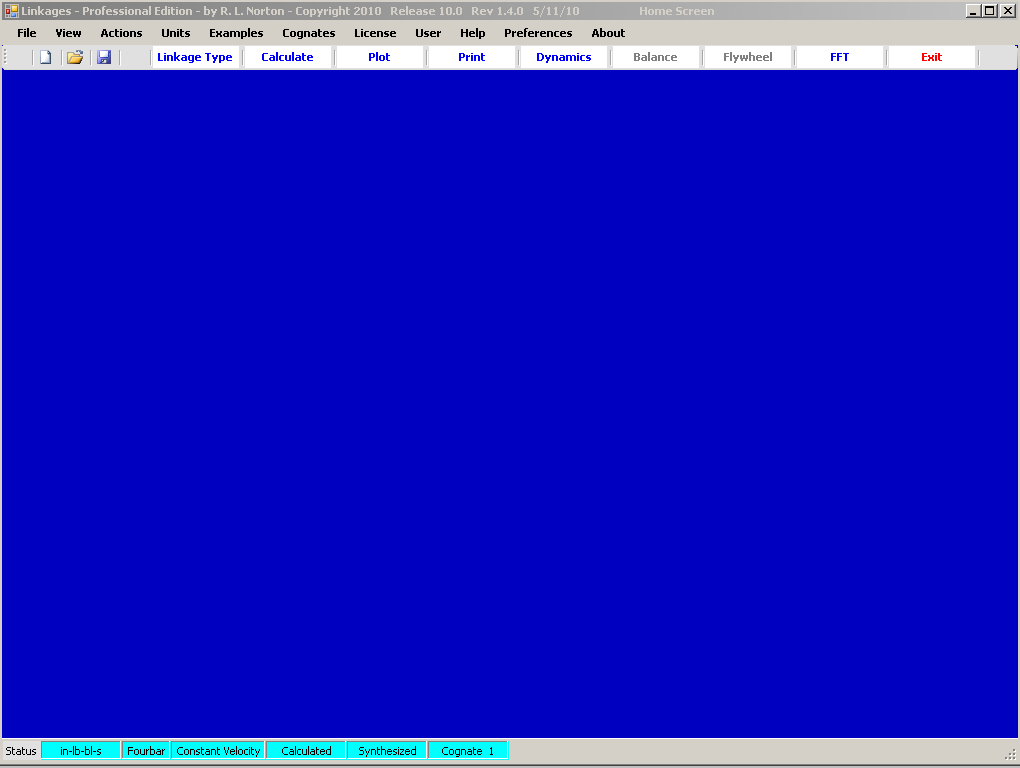The height and width of the screenshot is (768, 1020).
Task: Open the Preferences menu
Action: pyautogui.click(x=538, y=33)
